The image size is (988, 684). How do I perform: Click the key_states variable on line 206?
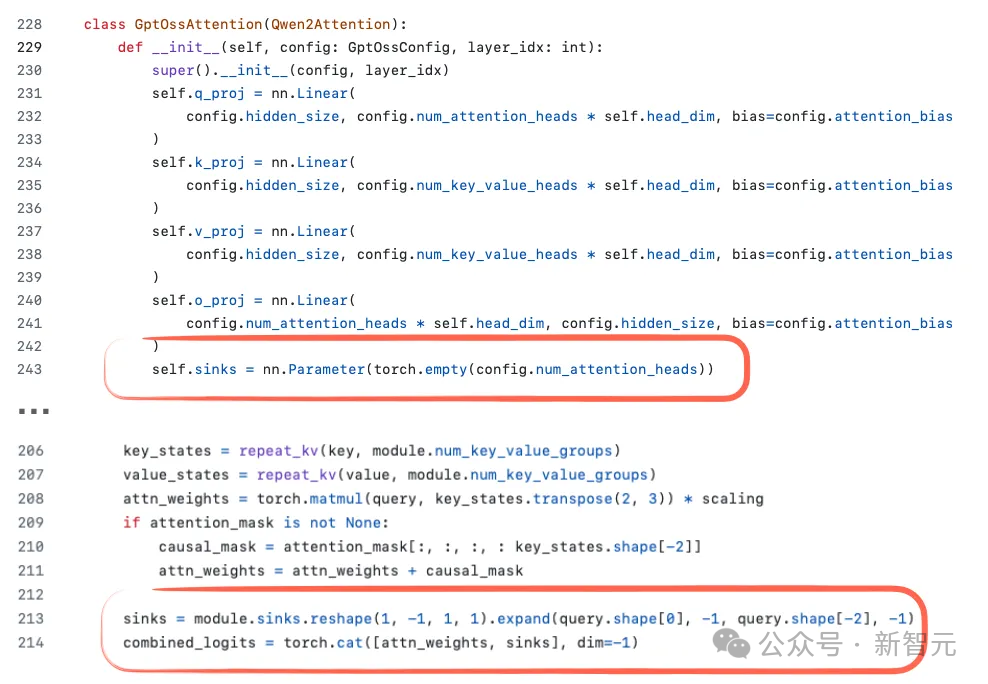coord(167,451)
